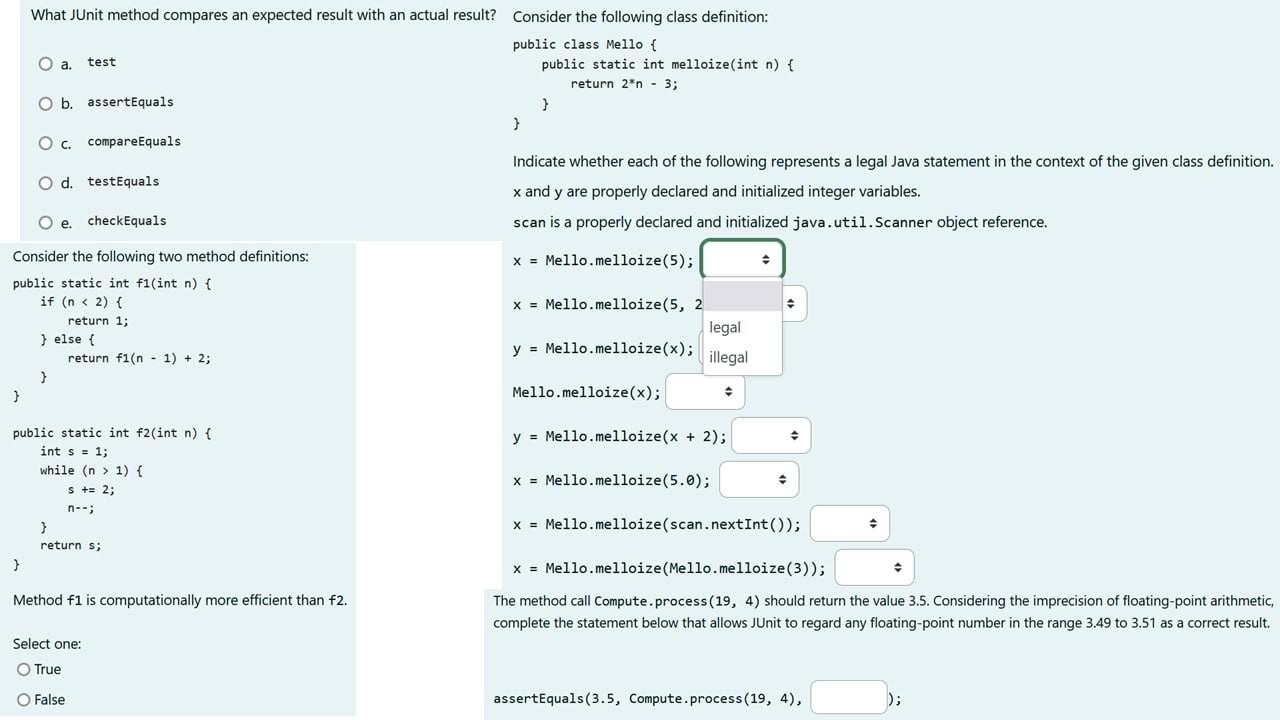
Task: Select False for the f1 efficiency question
Action: tap(23, 699)
